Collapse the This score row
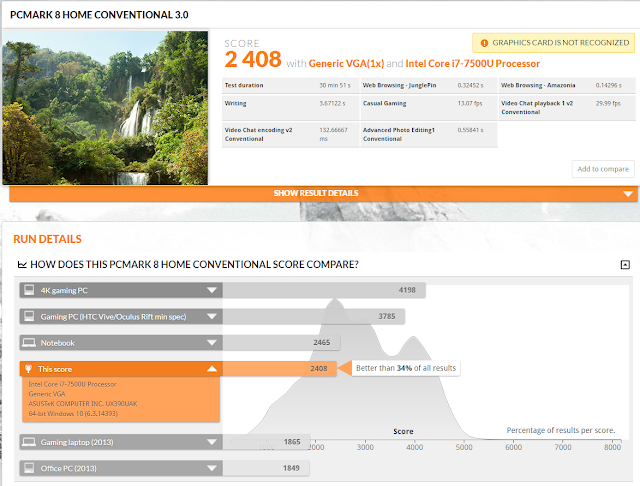640x486 pixels. tap(121, 369)
